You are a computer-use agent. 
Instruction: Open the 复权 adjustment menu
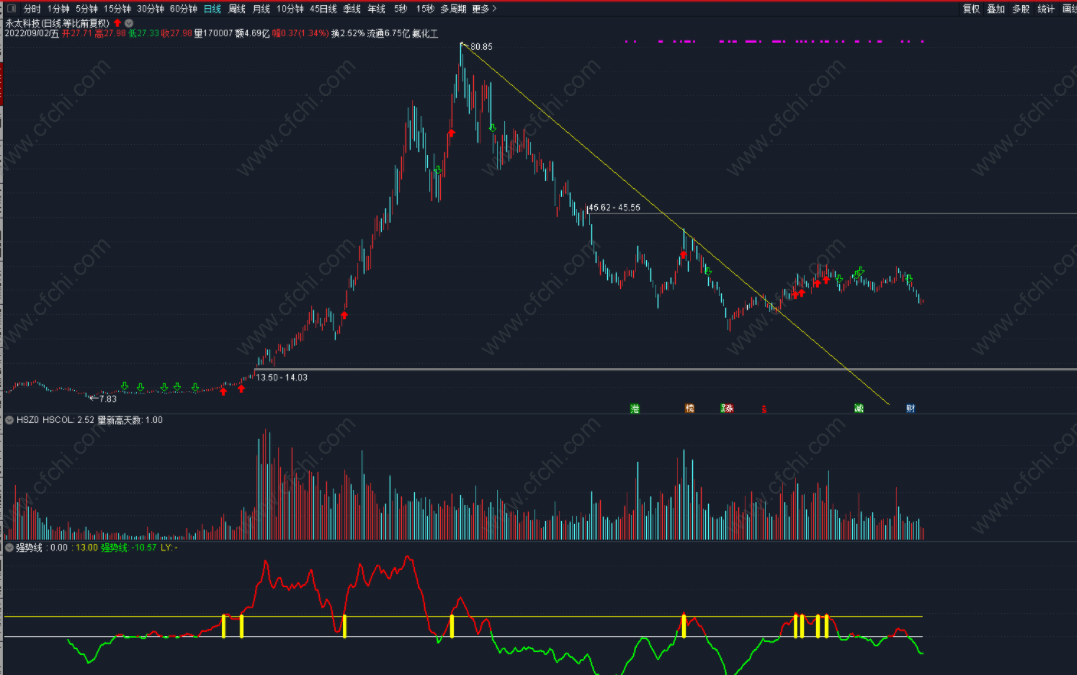[971, 9]
